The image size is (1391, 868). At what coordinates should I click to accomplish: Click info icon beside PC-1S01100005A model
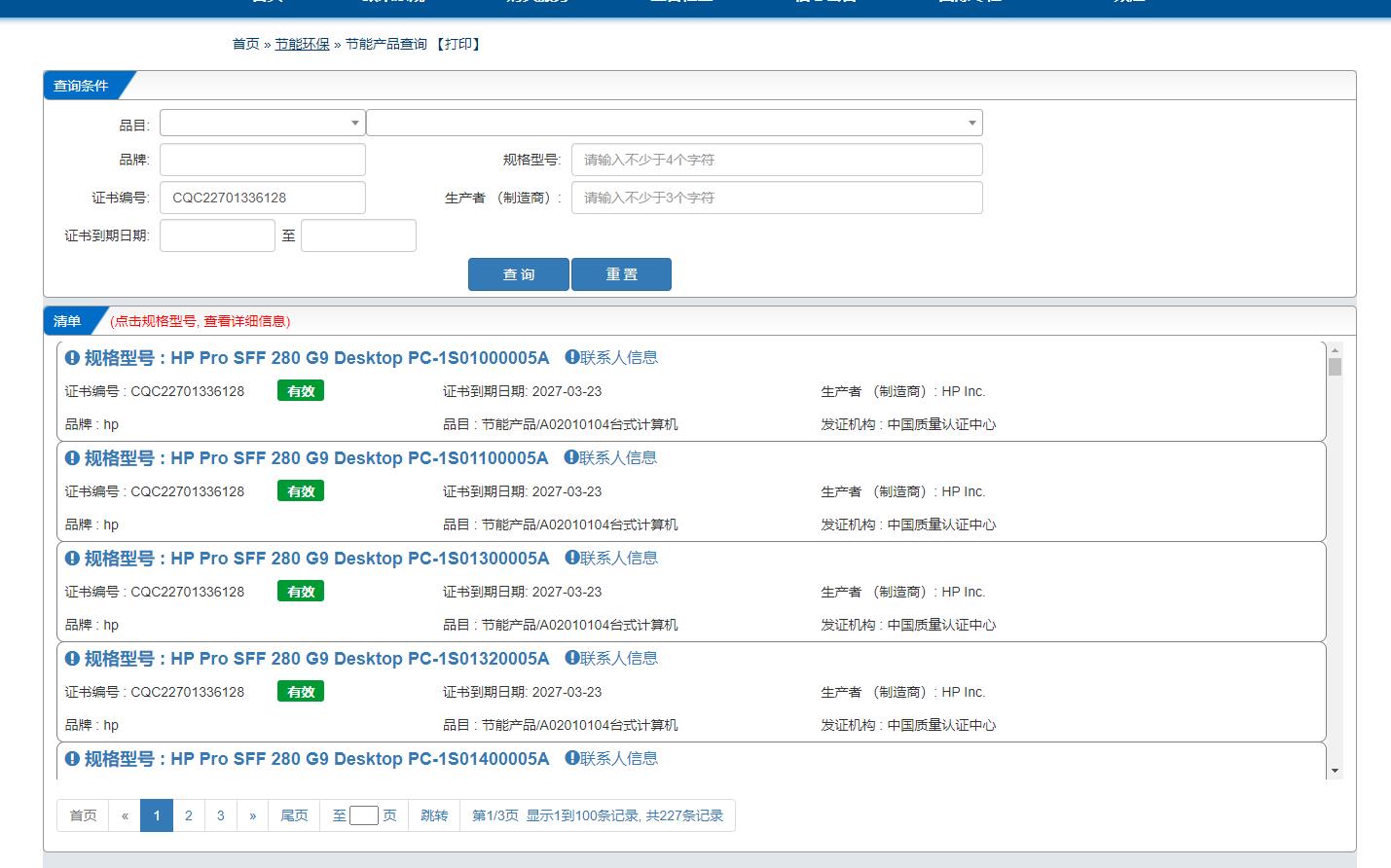click(x=72, y=458)
